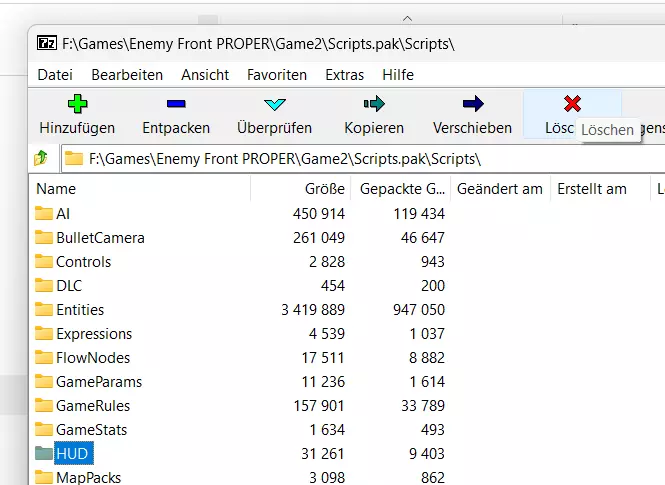
Task: Open the Extras menu
Action: pos(345,75)
